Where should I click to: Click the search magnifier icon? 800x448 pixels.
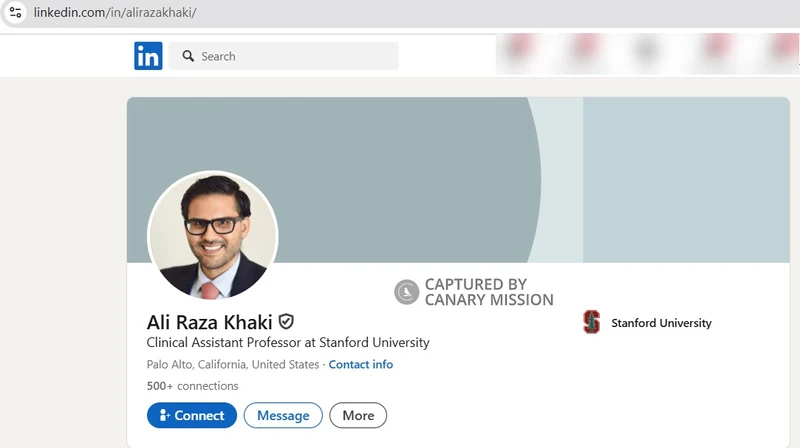[x=188, y=56]
